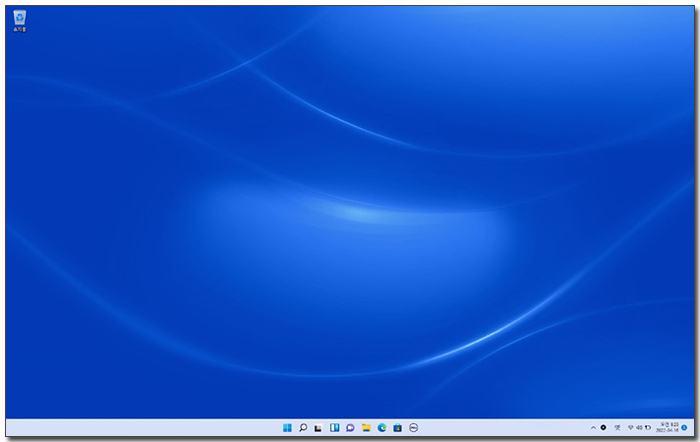
Task: Launch File Explorer from taskbar
Action: tap(366, 428)
